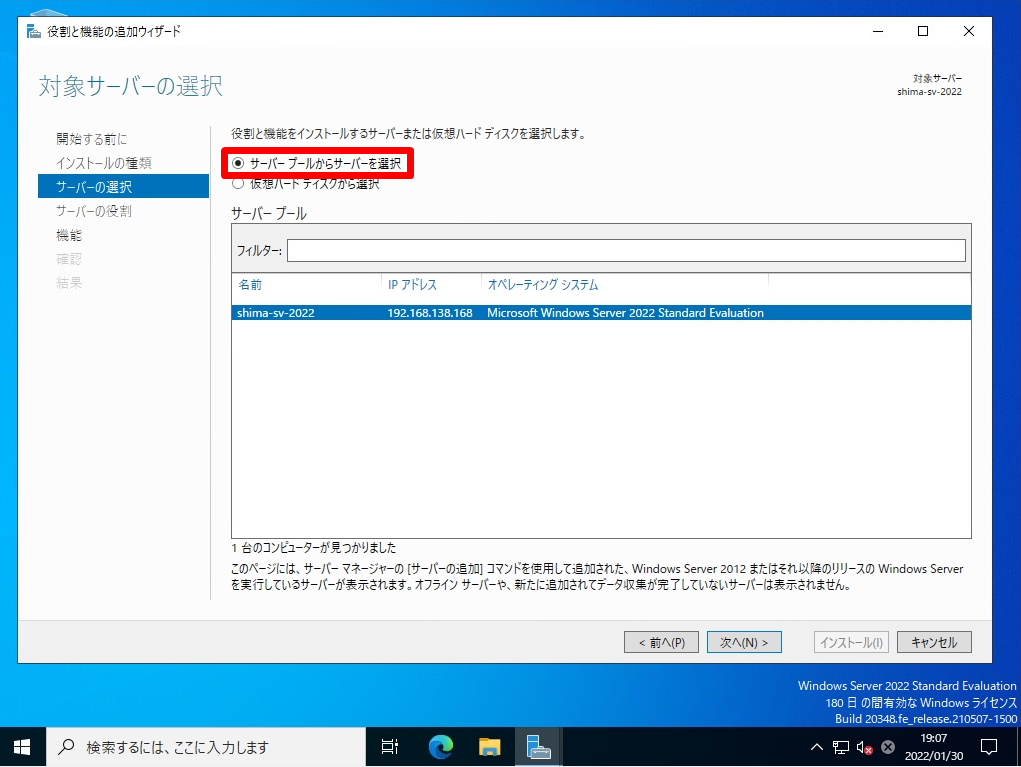The width and height of the screenshot is (1021, 767).
Task: Click the 前へ(P) back button
Action: 661,642
